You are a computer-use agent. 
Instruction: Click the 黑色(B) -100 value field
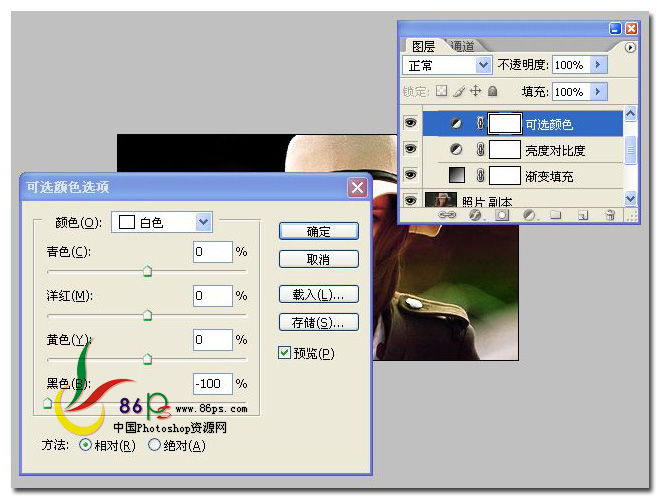[213, 383]
